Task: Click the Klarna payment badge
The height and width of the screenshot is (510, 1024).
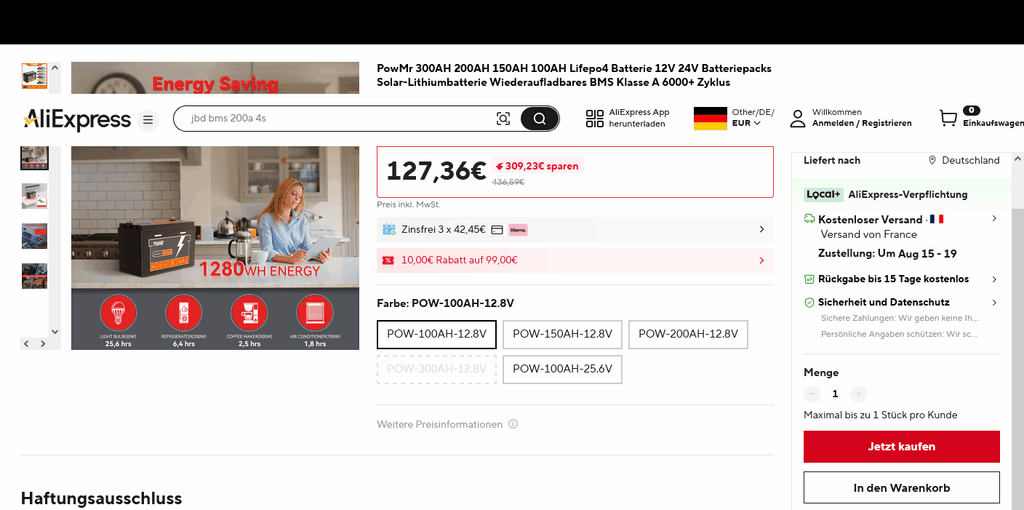Action: [x=518, y=230]
